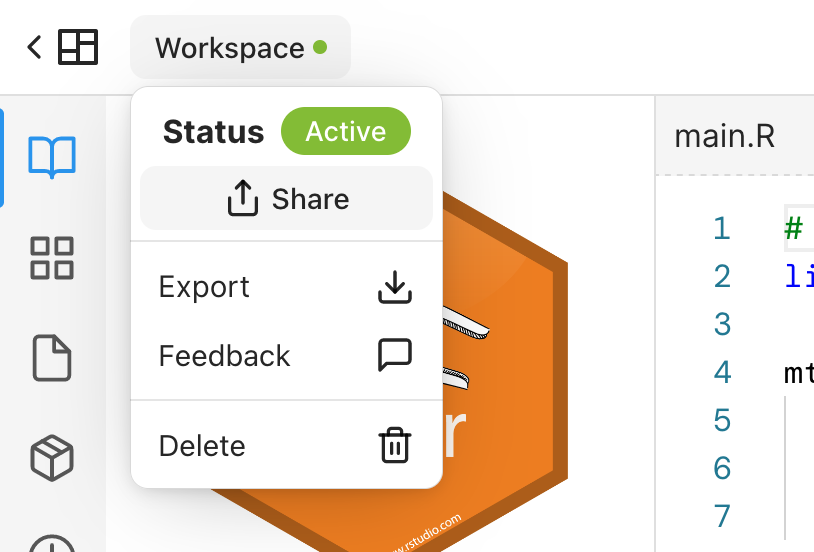Open the file page sidebar icon
Screen dimensions: 814x552
pyautogui.click(x=52, y=358)
